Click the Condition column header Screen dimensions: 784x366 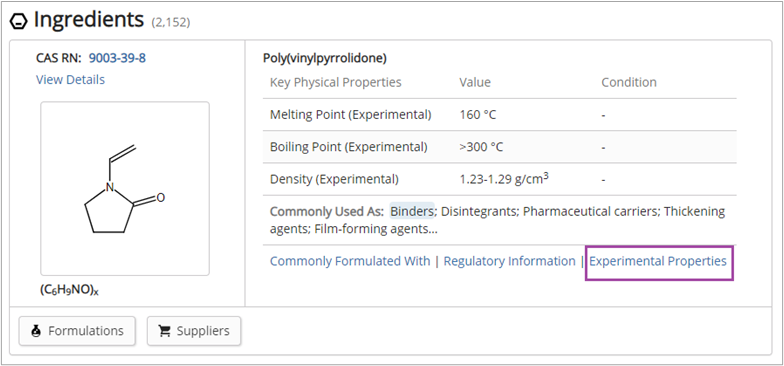(x=629, y=82)
